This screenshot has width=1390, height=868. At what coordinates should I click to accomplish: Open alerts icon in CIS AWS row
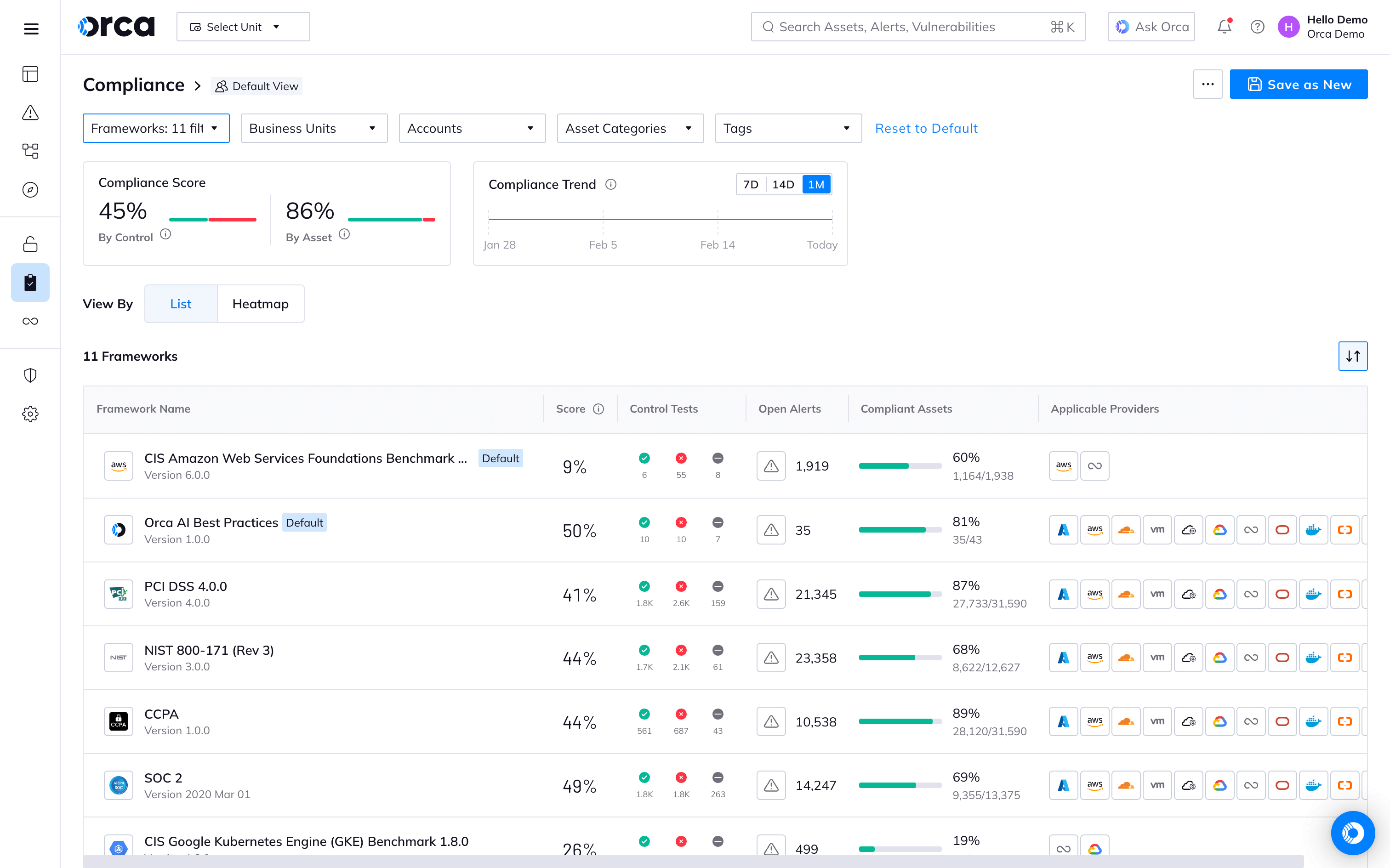click(771, 465)
